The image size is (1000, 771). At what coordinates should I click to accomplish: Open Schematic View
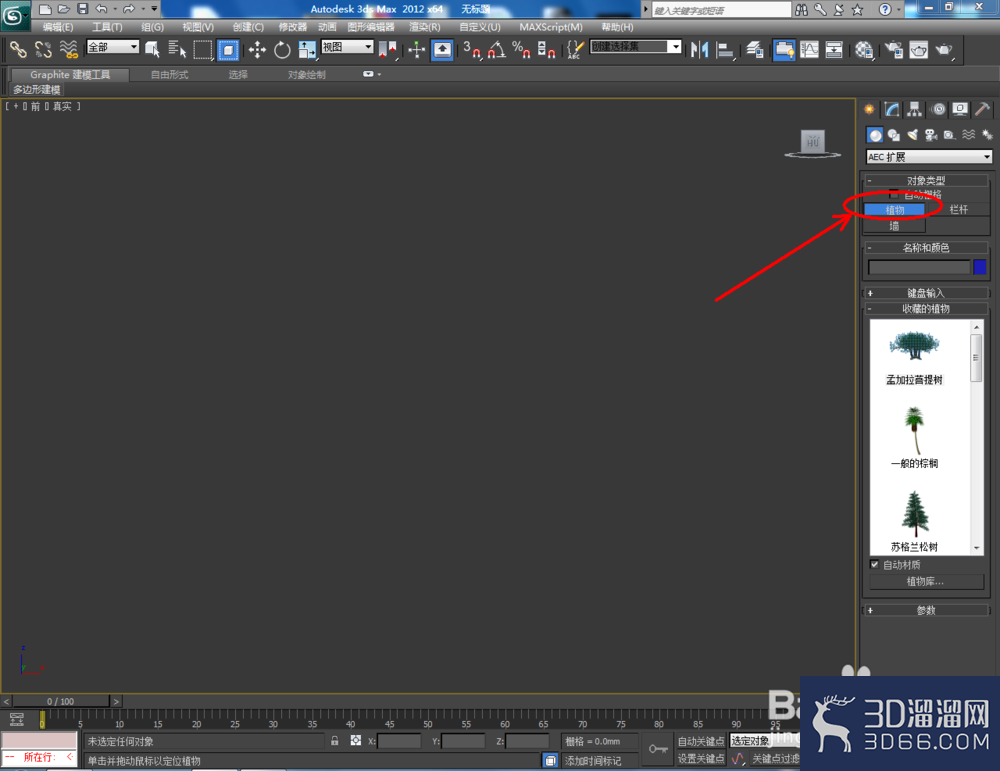click(834, 49)
